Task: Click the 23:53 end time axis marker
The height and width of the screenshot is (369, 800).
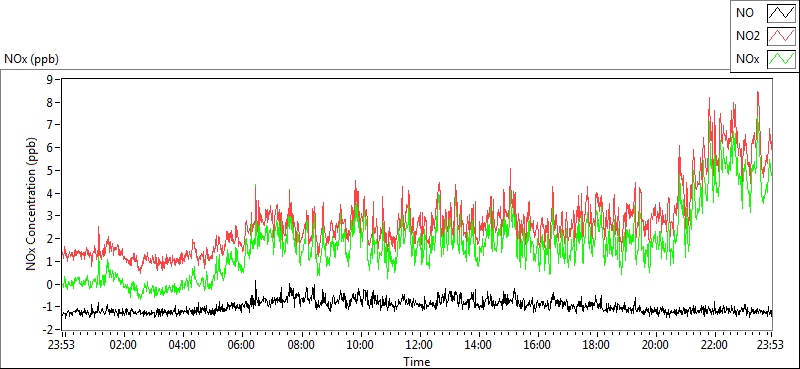Action: [x=770, y=345]
